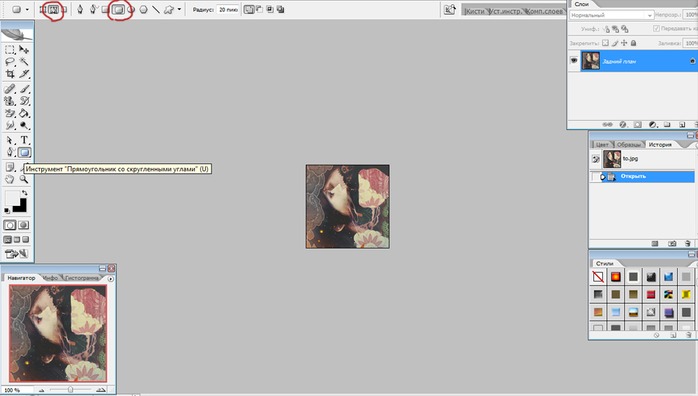Select the Pen tool in the toolbox
This screenshot has width=698, height=396.
[x=10, y=153]
